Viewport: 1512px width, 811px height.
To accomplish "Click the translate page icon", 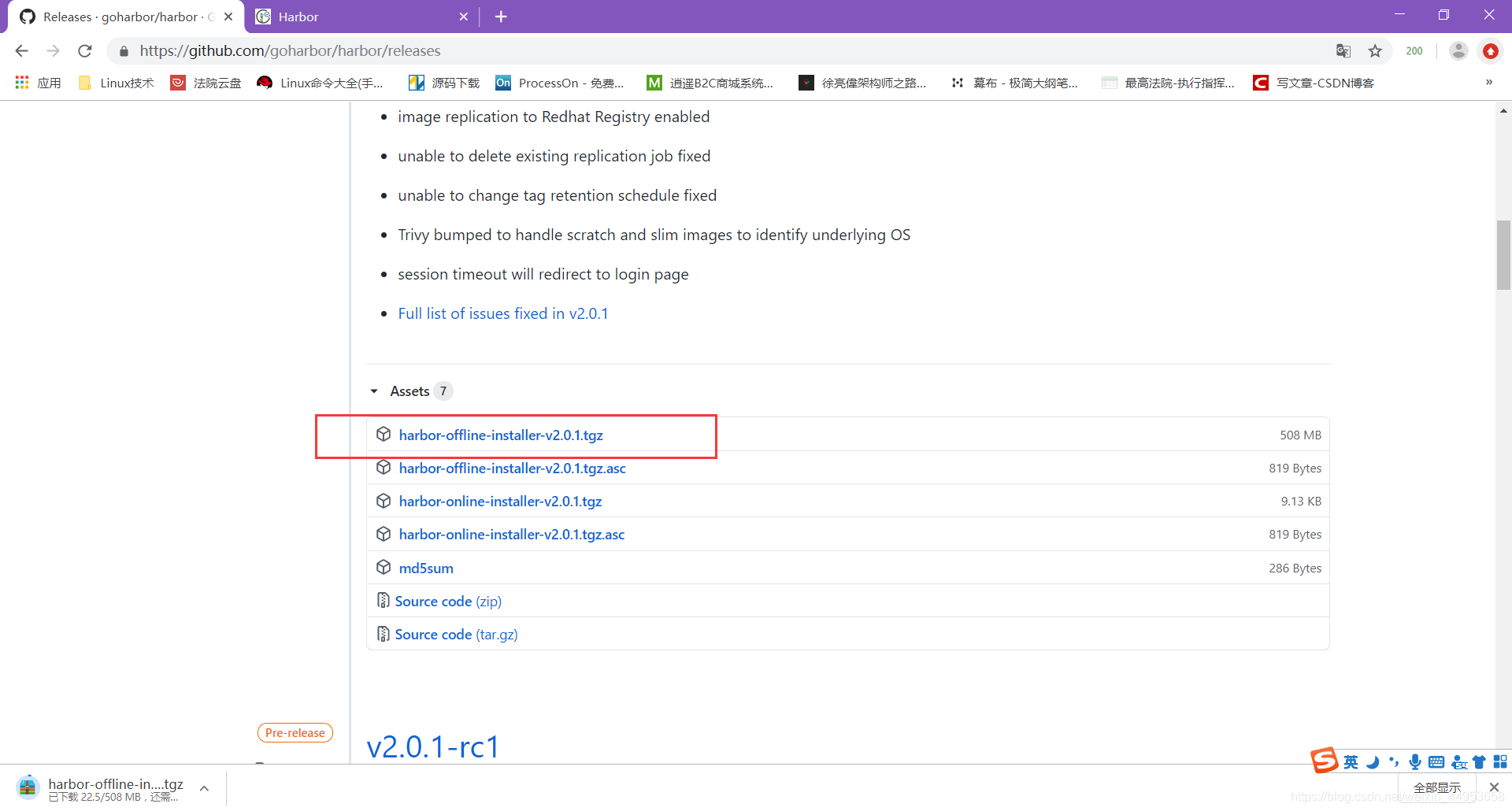I will point(1343,51).
